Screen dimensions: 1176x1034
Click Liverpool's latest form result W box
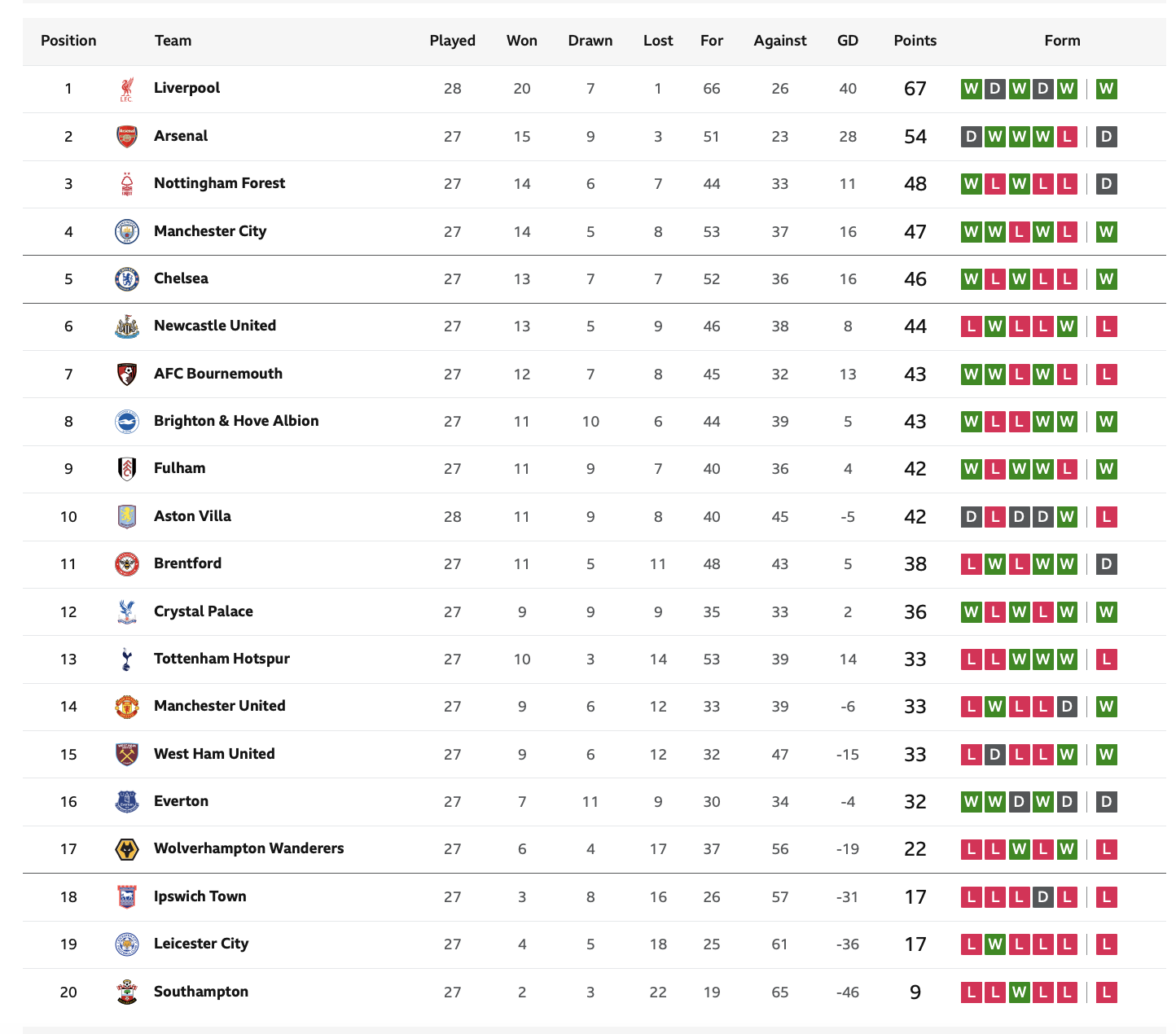tap(1106, 89)
